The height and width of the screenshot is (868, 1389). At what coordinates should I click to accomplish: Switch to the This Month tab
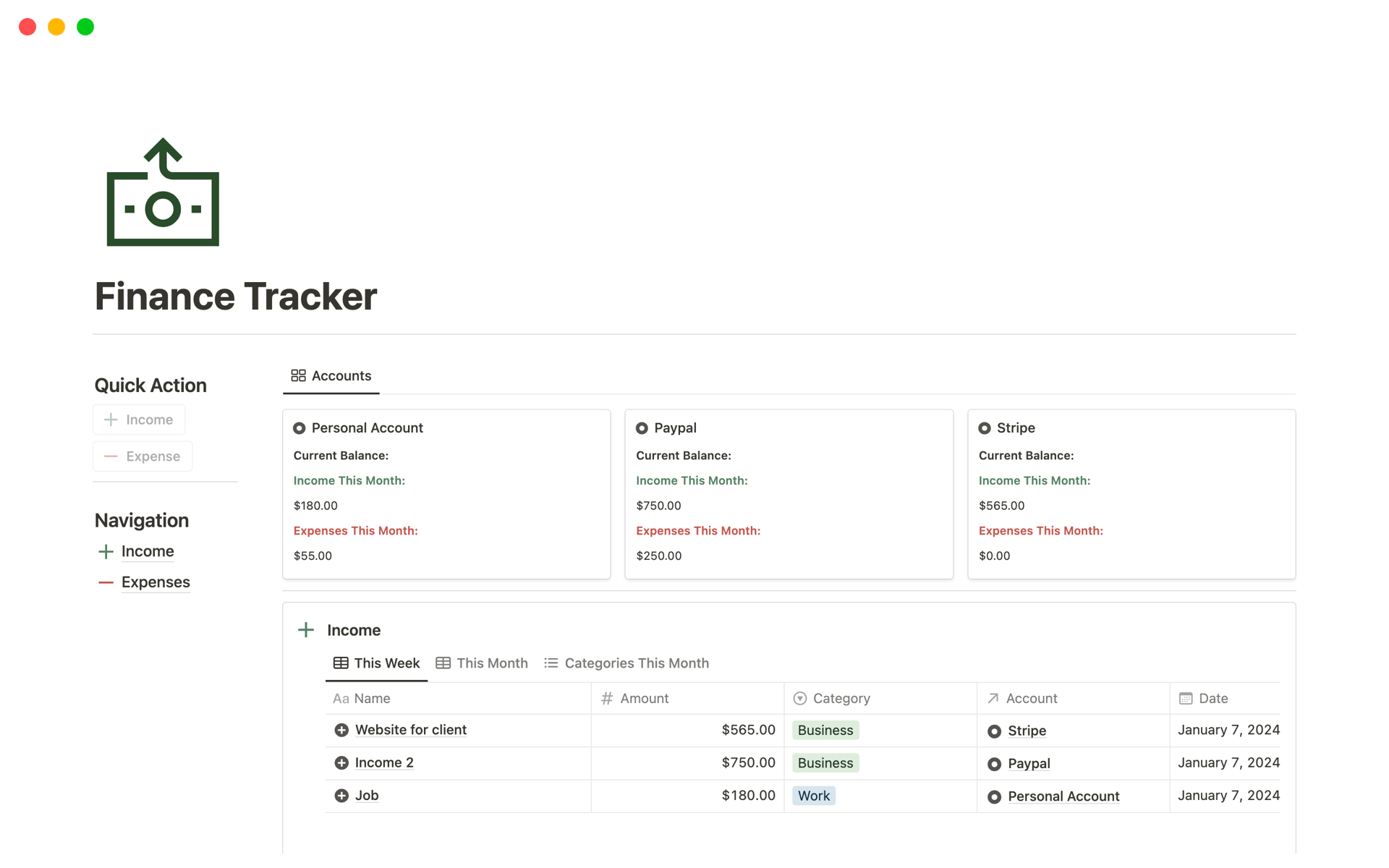pos(482,663)
